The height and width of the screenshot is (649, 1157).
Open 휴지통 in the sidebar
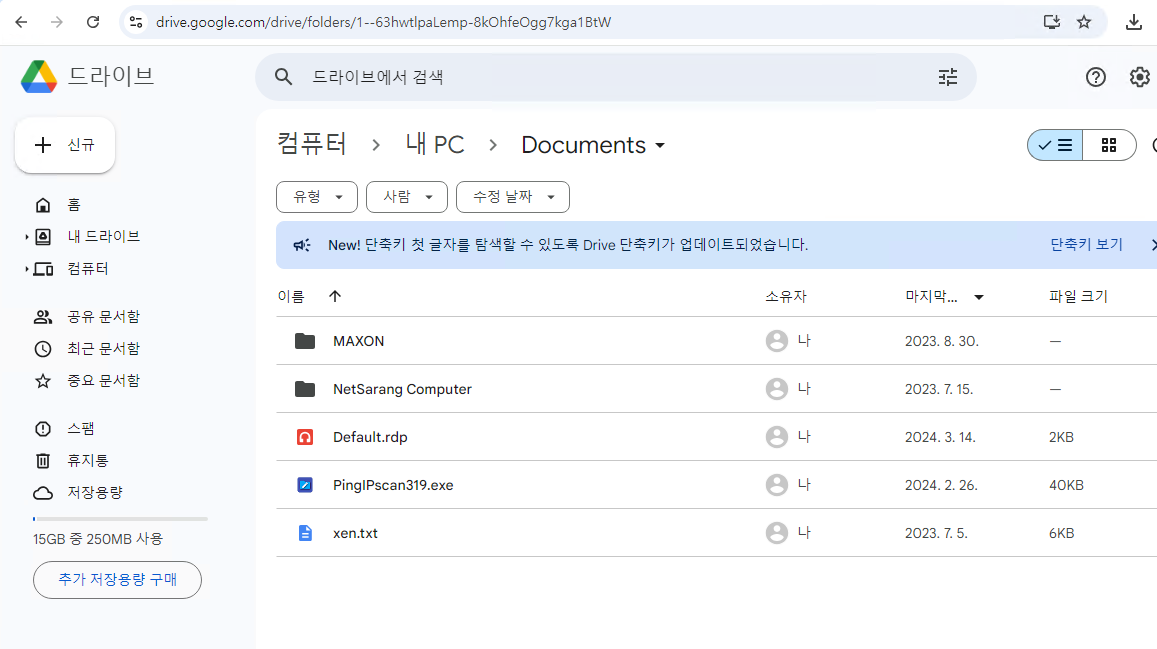tap(88, 461)
